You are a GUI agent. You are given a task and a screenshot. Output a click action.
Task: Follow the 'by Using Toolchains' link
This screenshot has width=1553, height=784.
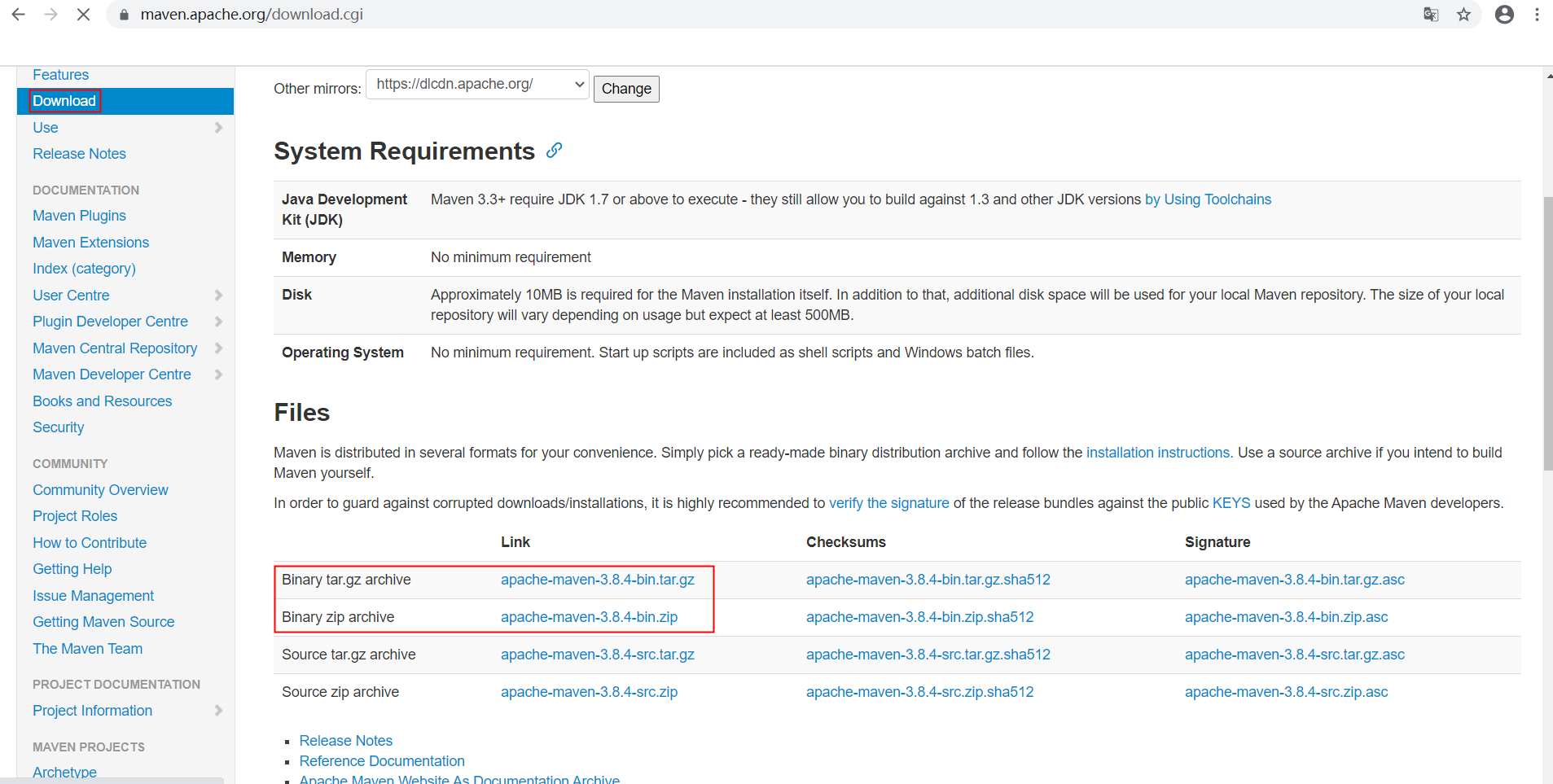click(x=1208, y=199)
